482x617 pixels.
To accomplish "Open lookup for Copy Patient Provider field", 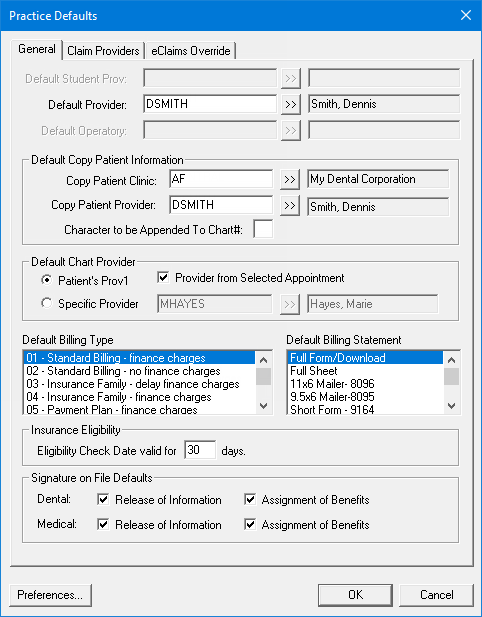I will (x=290, y=205).
